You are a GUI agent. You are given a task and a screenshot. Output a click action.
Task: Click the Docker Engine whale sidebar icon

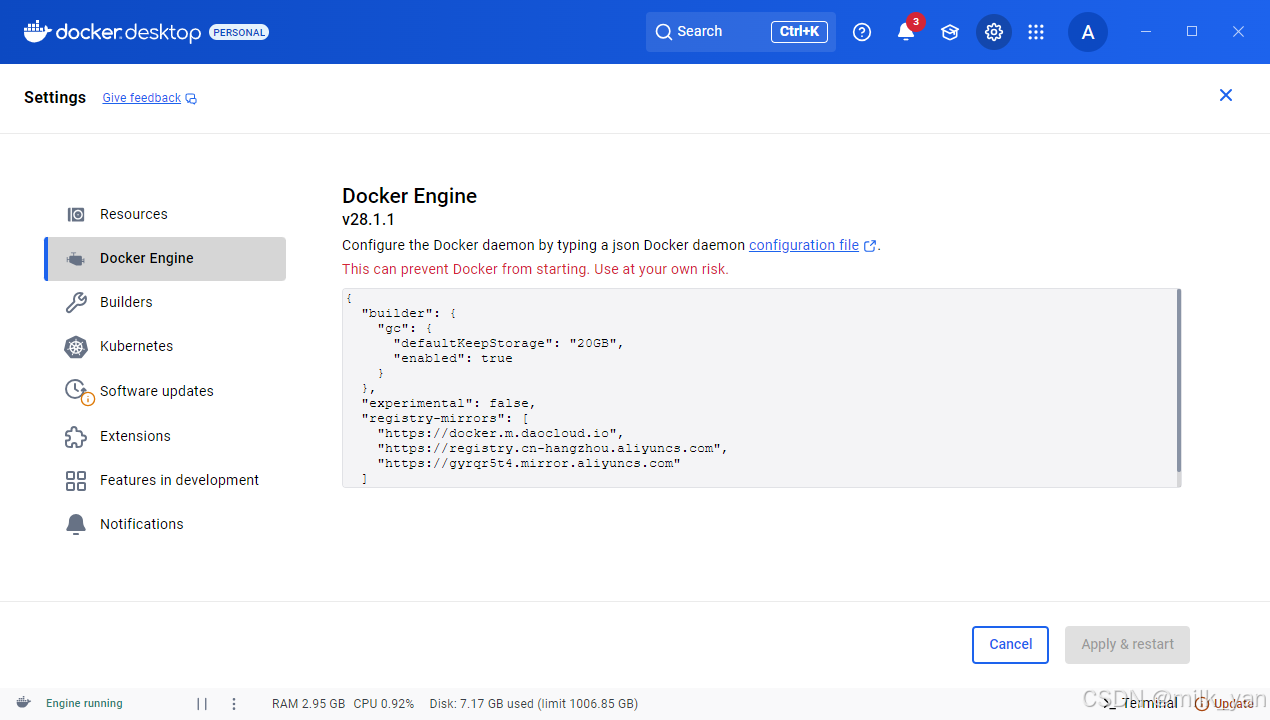point(76,259)
